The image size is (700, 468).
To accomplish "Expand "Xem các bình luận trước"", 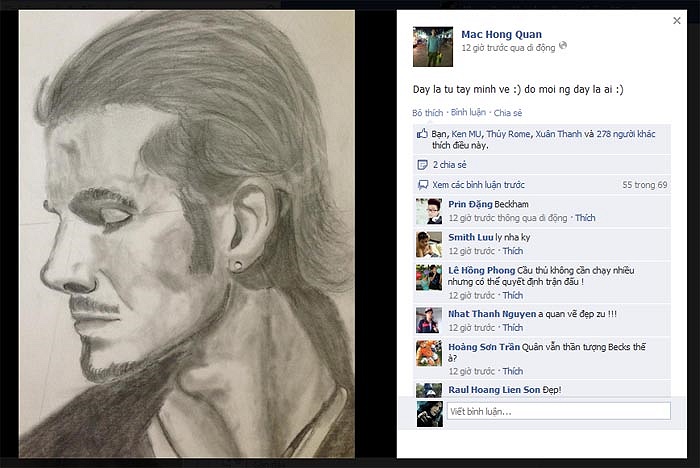I will [479, 185].
